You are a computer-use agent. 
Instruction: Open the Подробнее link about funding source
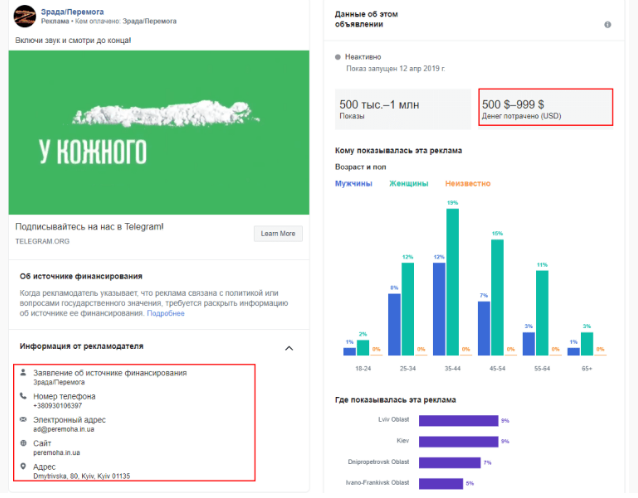(x=166, y=313)
